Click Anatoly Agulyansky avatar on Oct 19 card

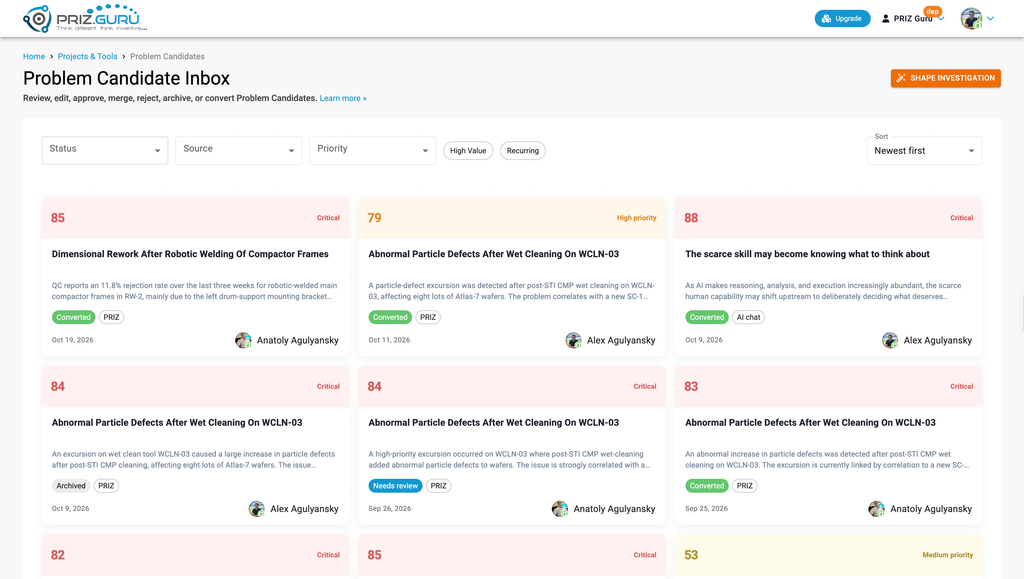pyautogui.click(x=243, y=340)
